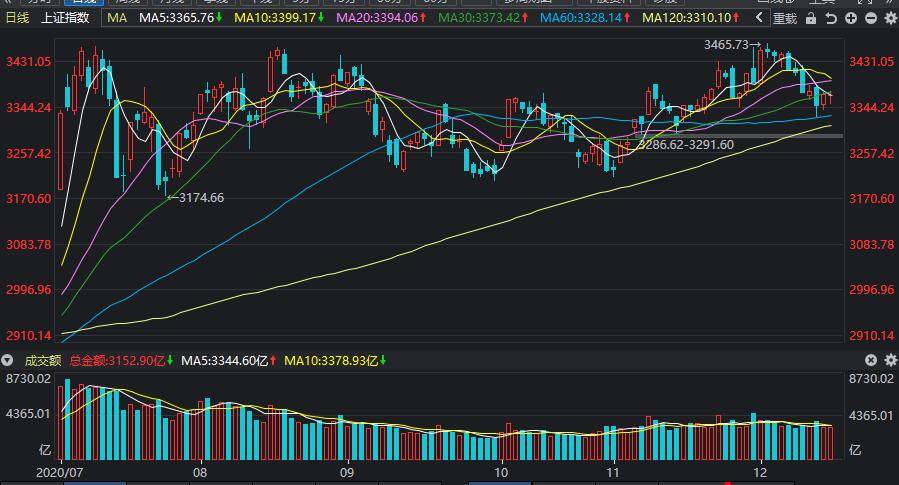
Task: Open chart settings gear at top right
Action: tap(890, 18)
